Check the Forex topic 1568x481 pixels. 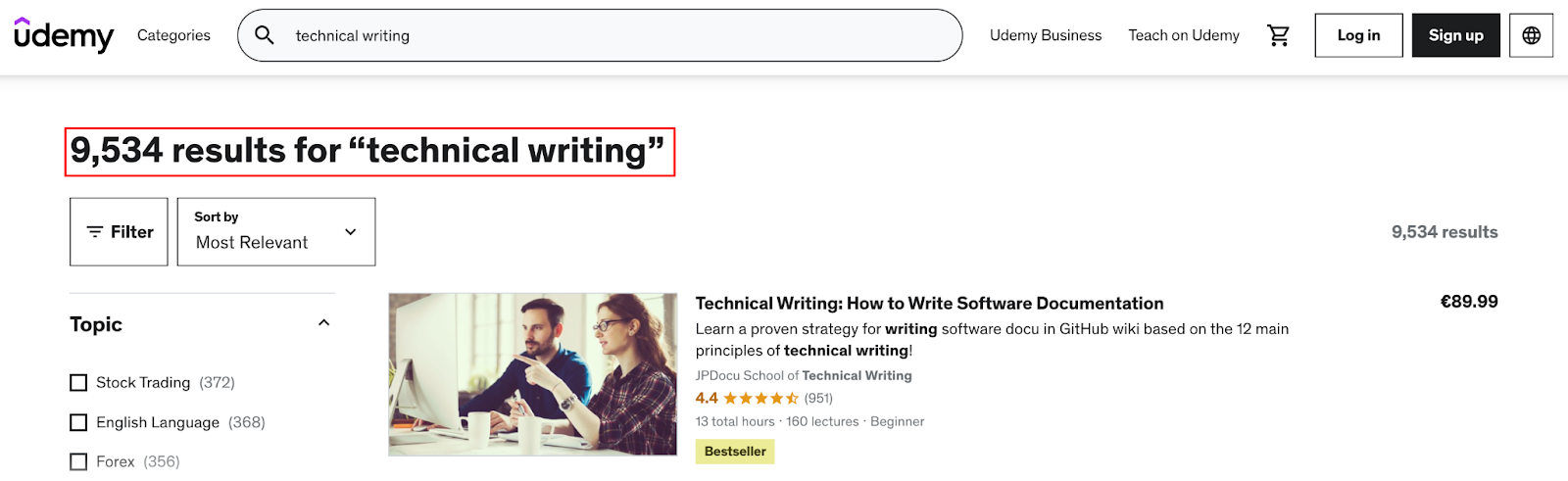(78, 461)
